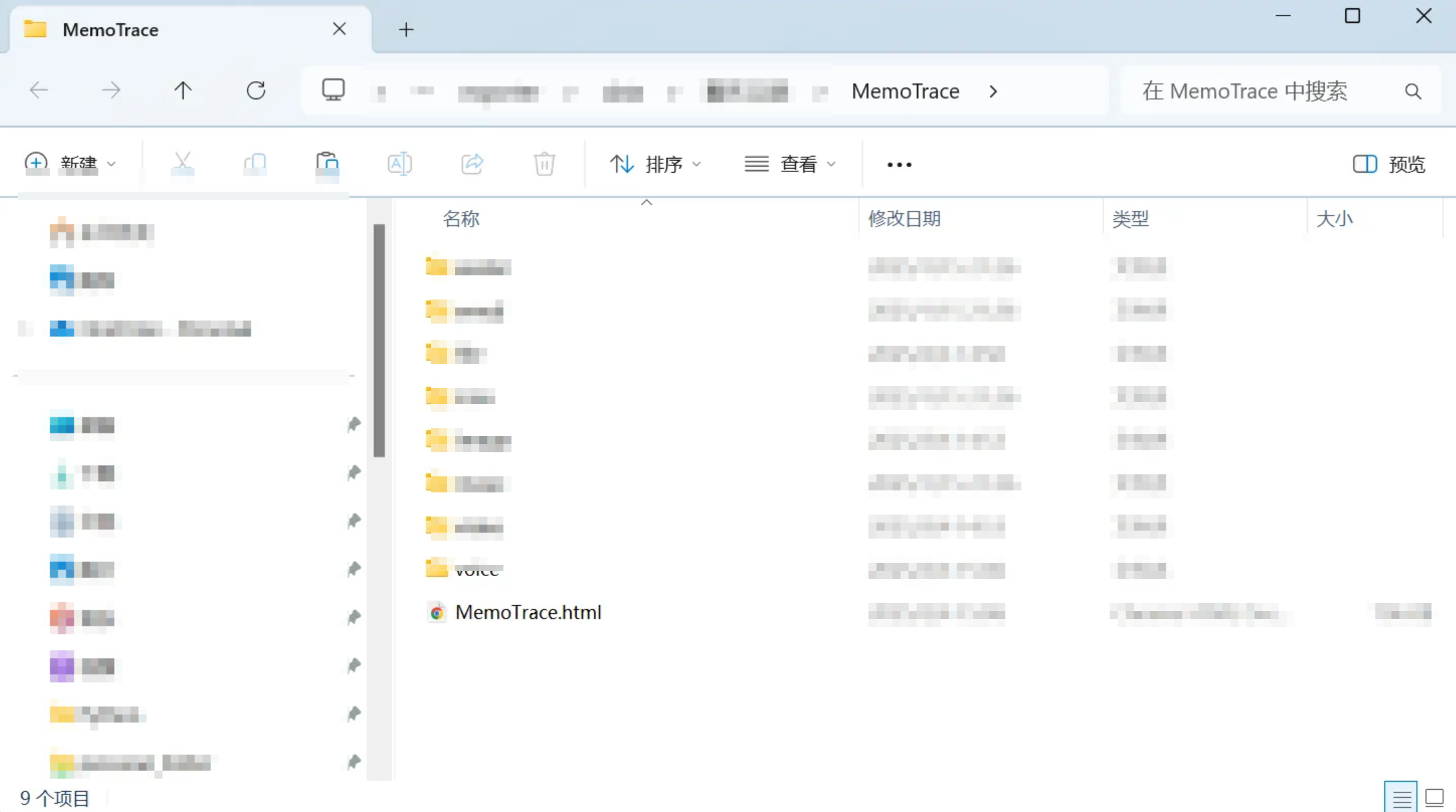Click the Rename icon in toolbar
1456x812 pixels.
coord(400,163)
